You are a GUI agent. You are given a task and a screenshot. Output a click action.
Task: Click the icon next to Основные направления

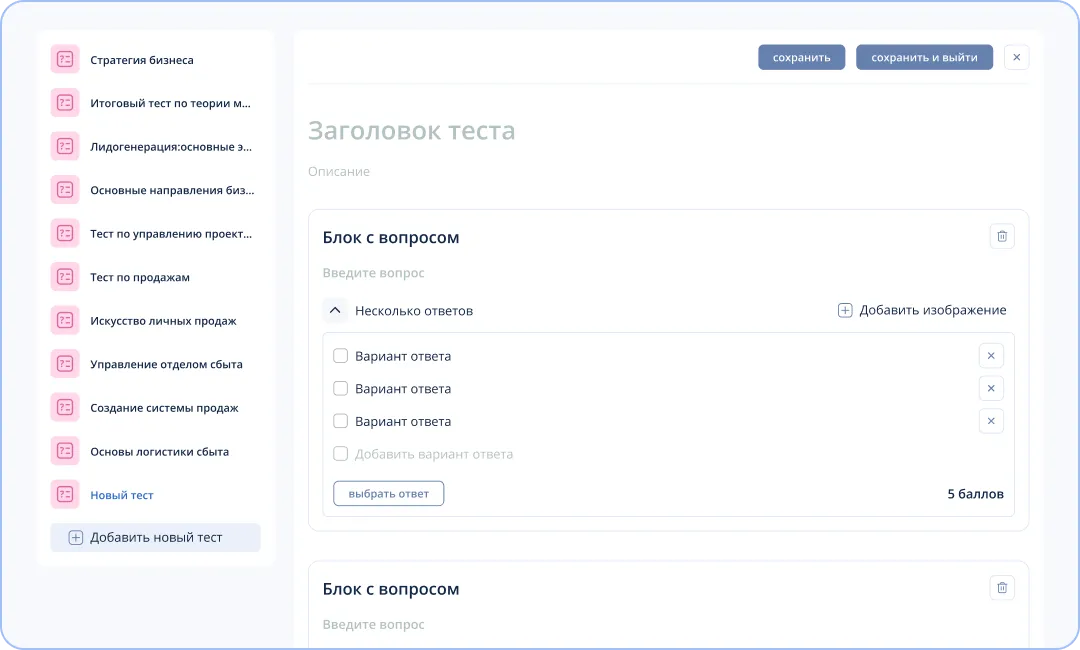(65, 189)
